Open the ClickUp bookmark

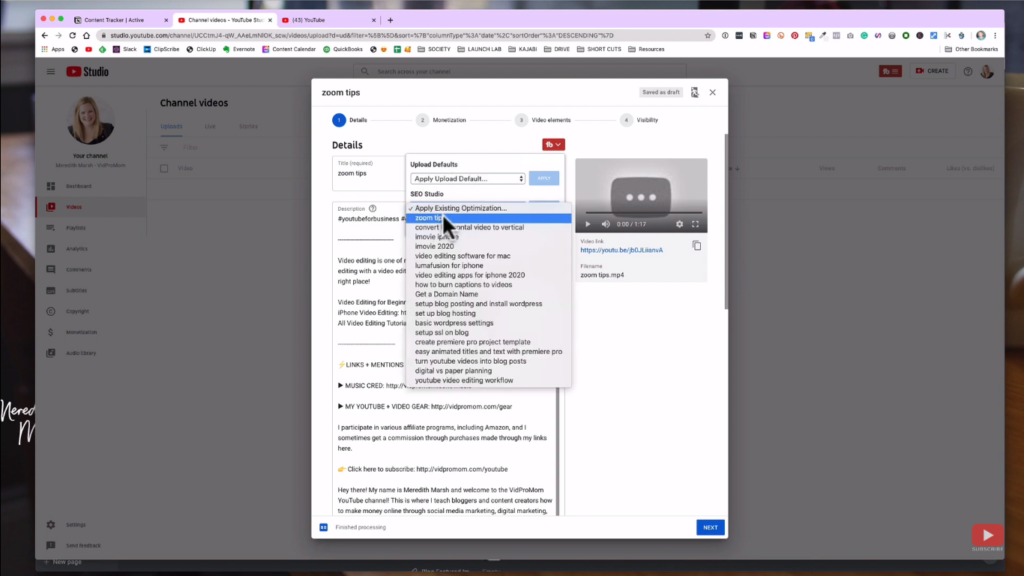(x=201, y=49)
